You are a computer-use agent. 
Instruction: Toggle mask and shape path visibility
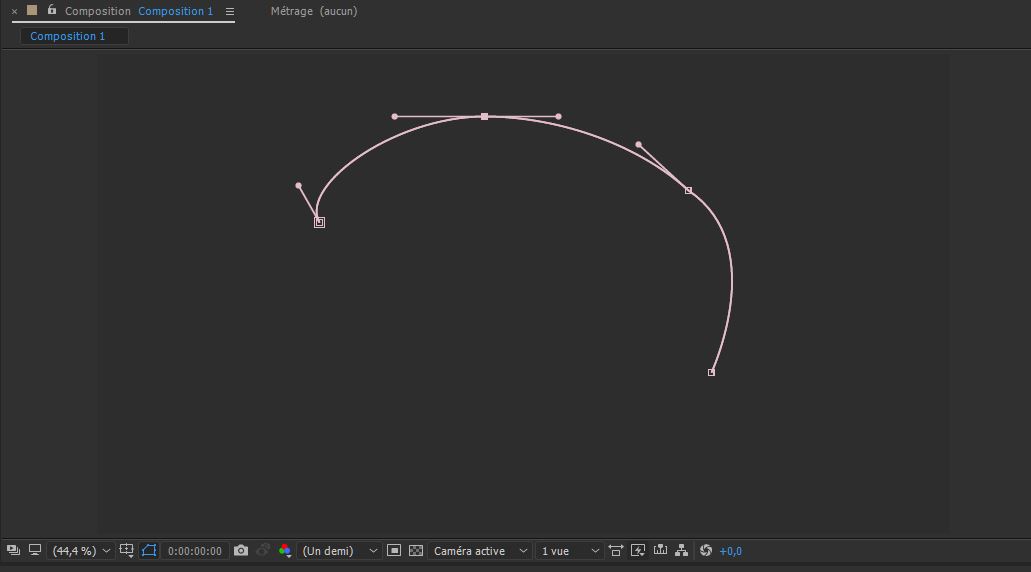pyautogui.click(x=149, y=551)
